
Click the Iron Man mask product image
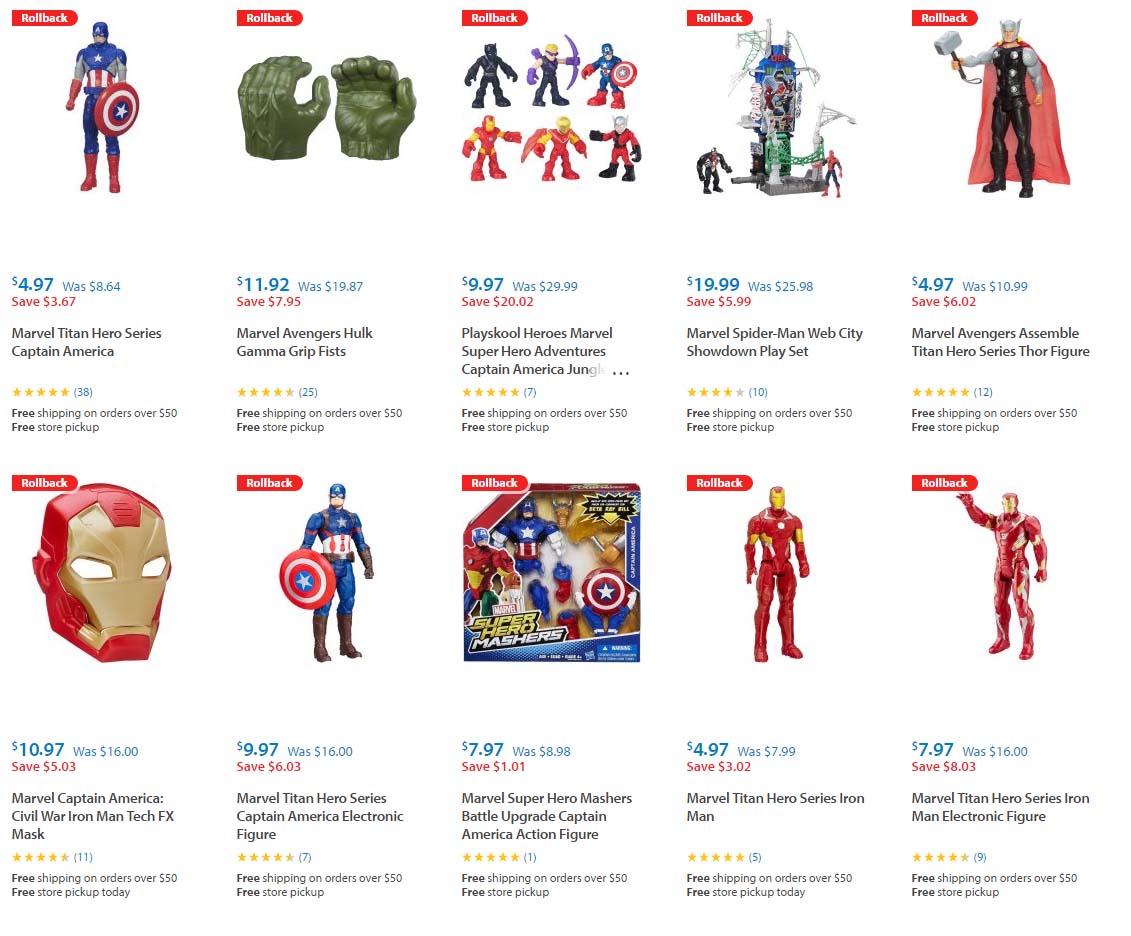click(x=100, y=580)
